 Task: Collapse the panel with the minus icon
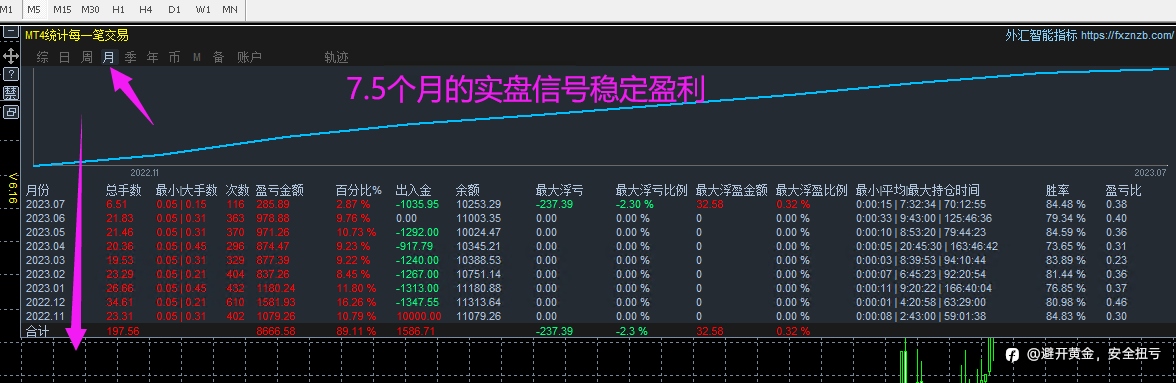click(10, 31)
